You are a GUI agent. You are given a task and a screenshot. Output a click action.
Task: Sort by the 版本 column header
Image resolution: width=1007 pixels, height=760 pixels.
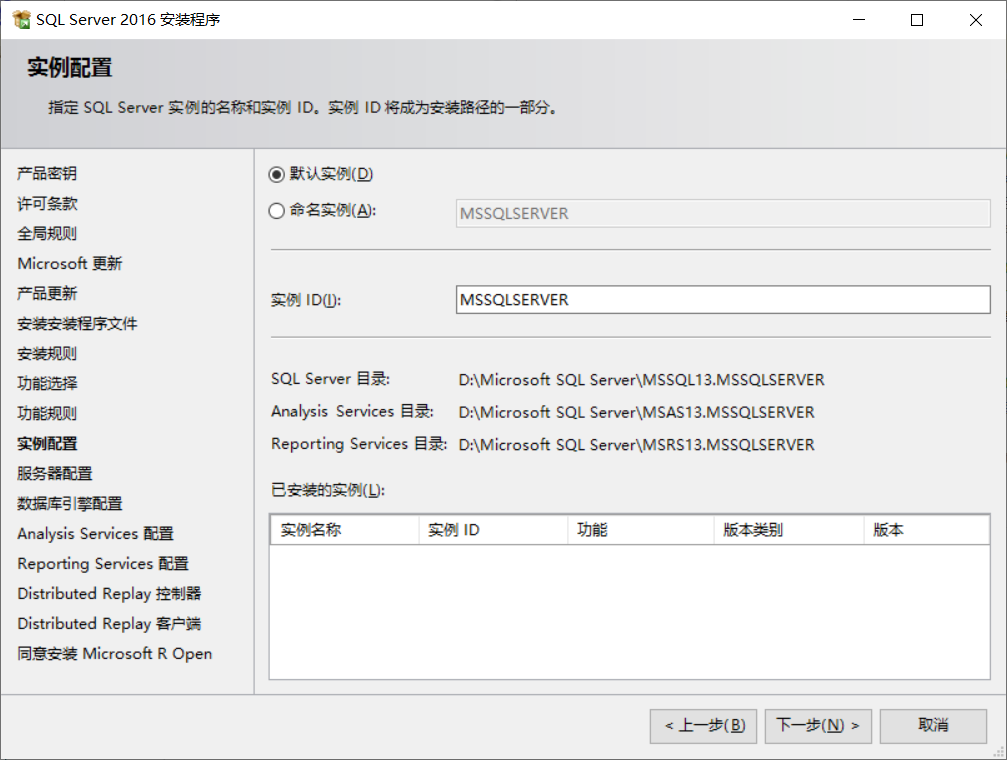click(x=924, y=529)
